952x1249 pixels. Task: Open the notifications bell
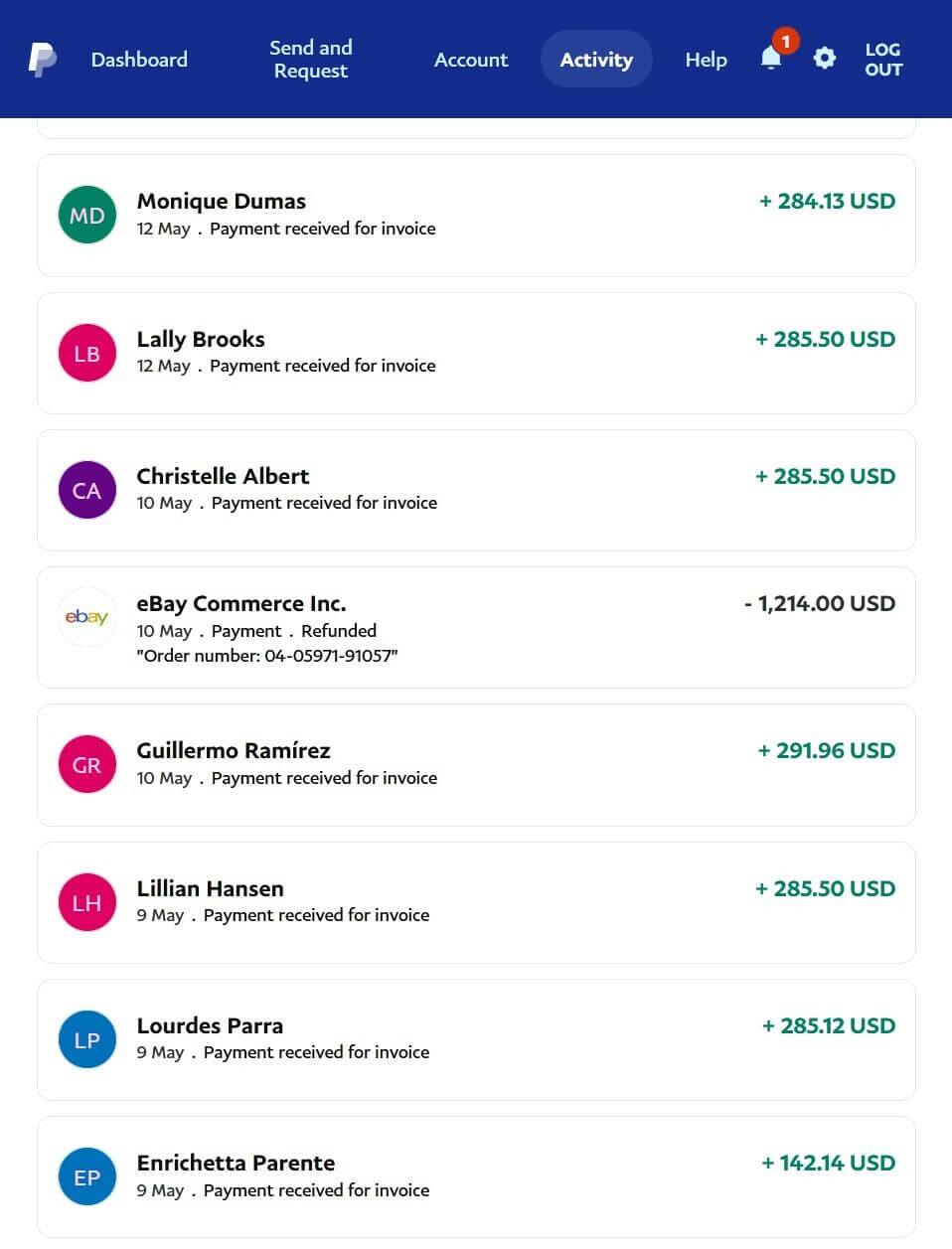(771, 59)
